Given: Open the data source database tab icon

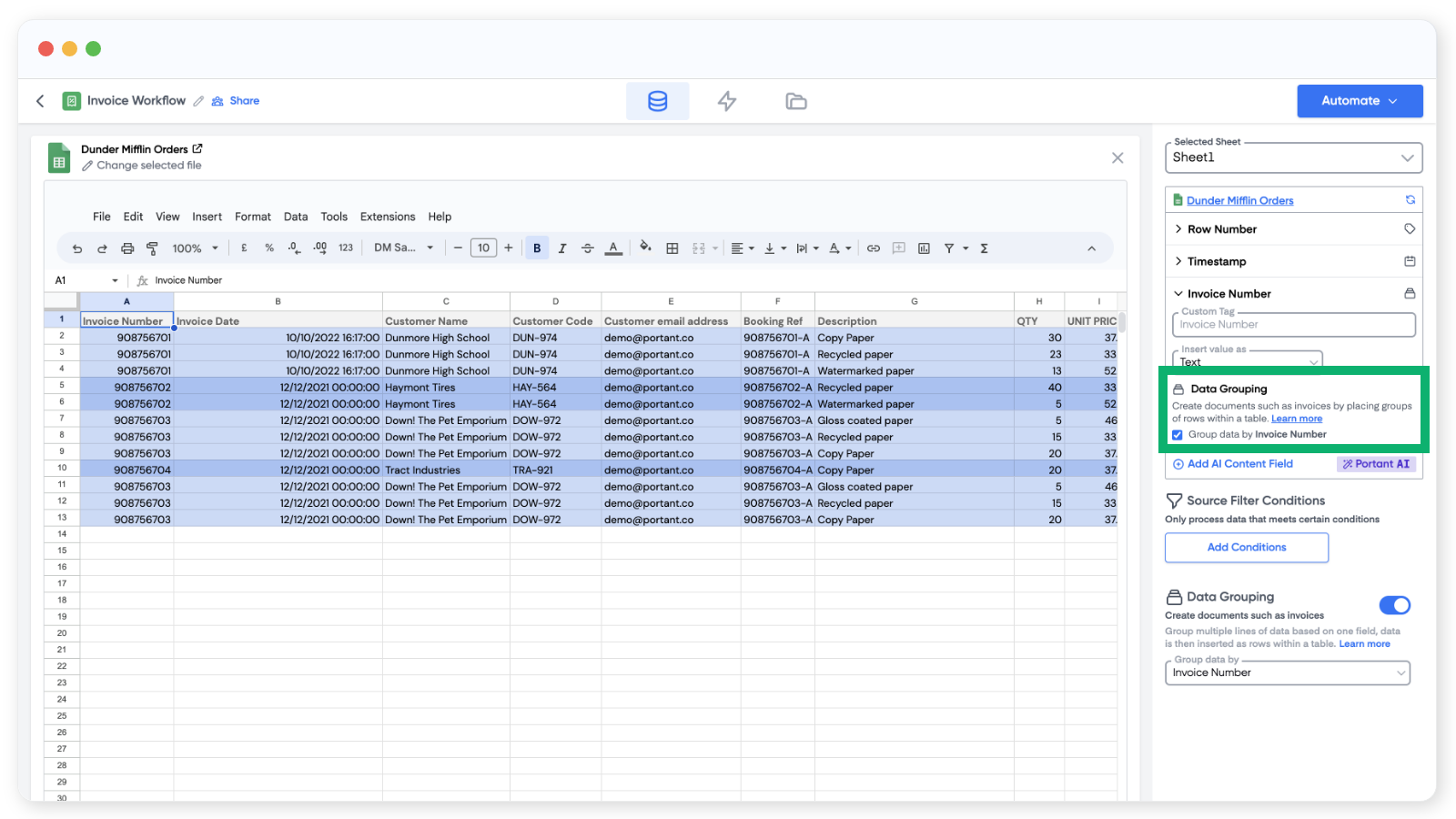Looking at the screenshot, I should tap(657, 101).
